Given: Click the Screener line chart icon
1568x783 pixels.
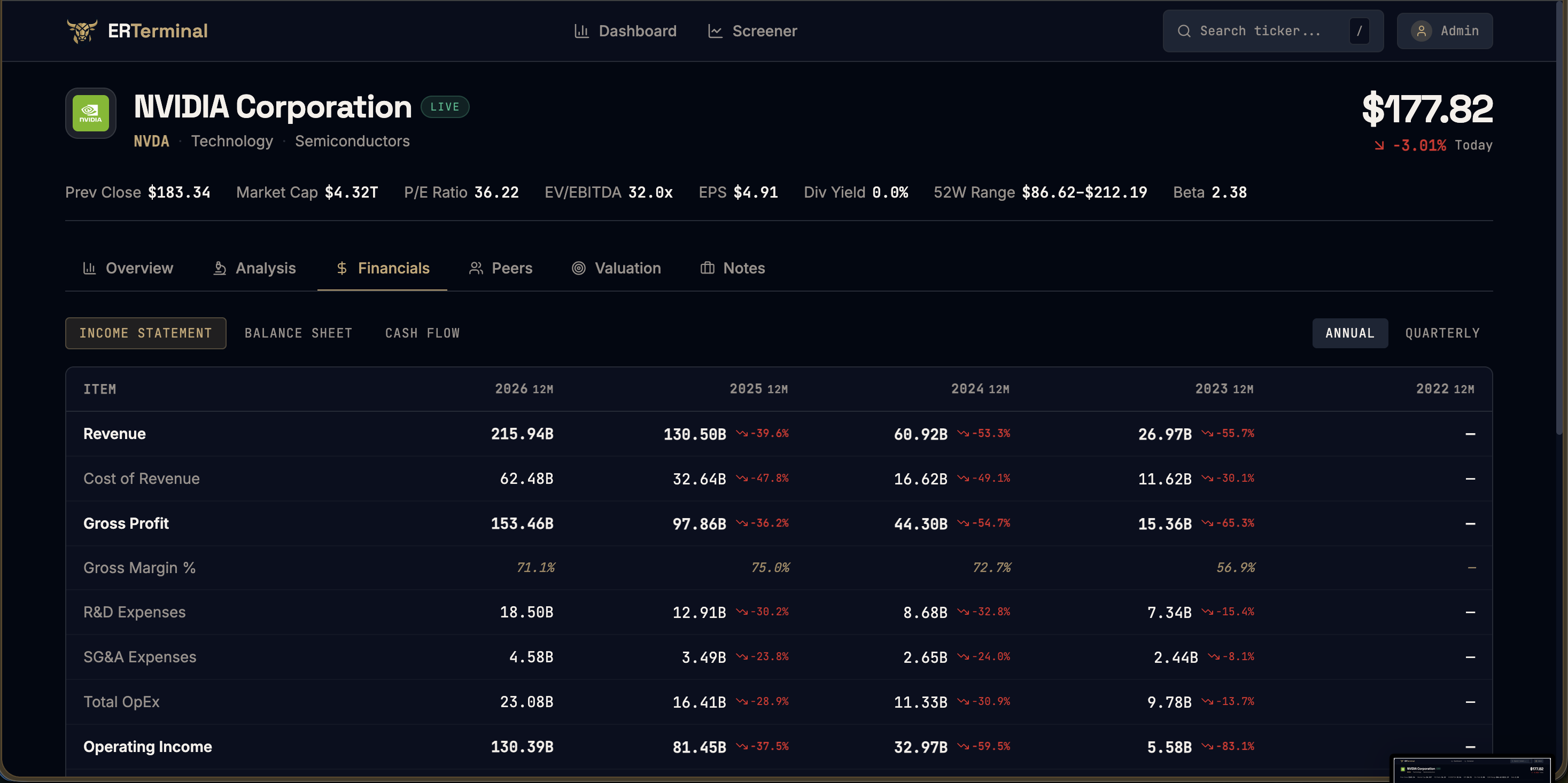Looking at the screenshot, I should (x=715, y=31).
